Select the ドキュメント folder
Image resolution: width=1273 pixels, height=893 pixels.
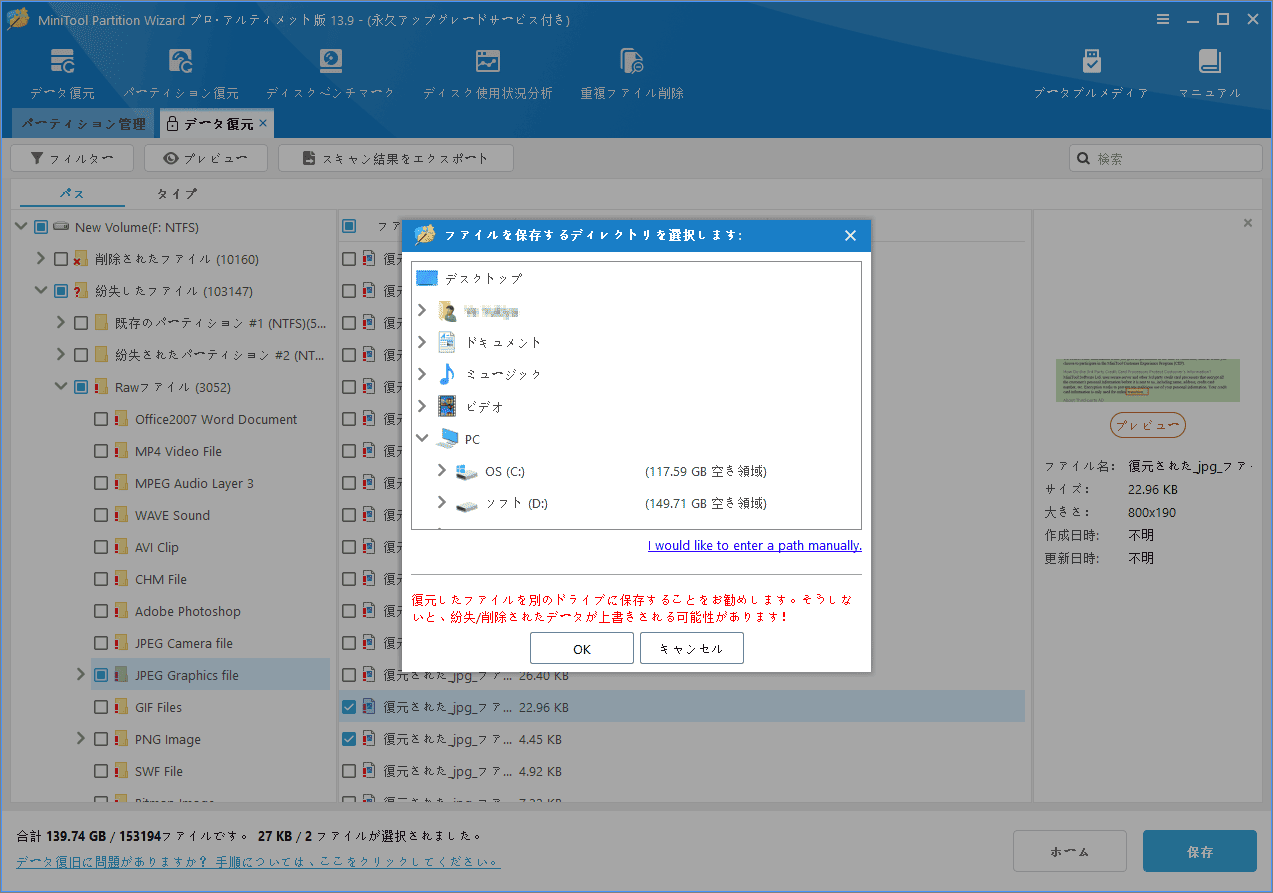click(x=503, y=342)
